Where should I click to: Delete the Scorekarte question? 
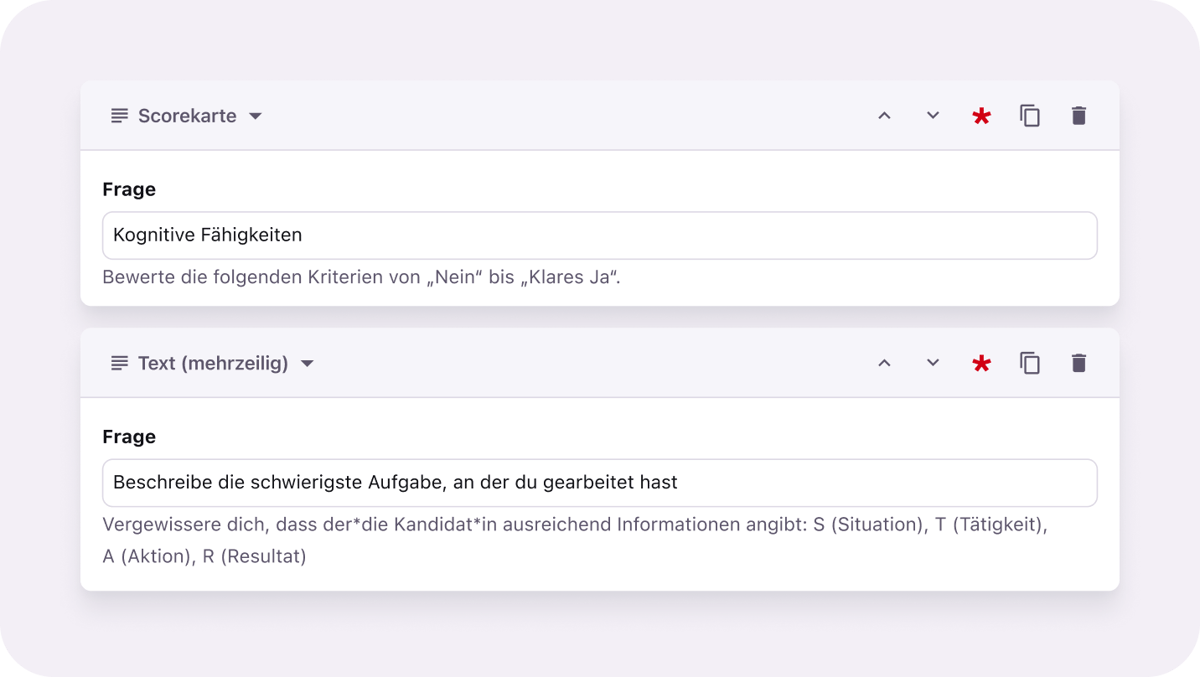click(1078, 116)
